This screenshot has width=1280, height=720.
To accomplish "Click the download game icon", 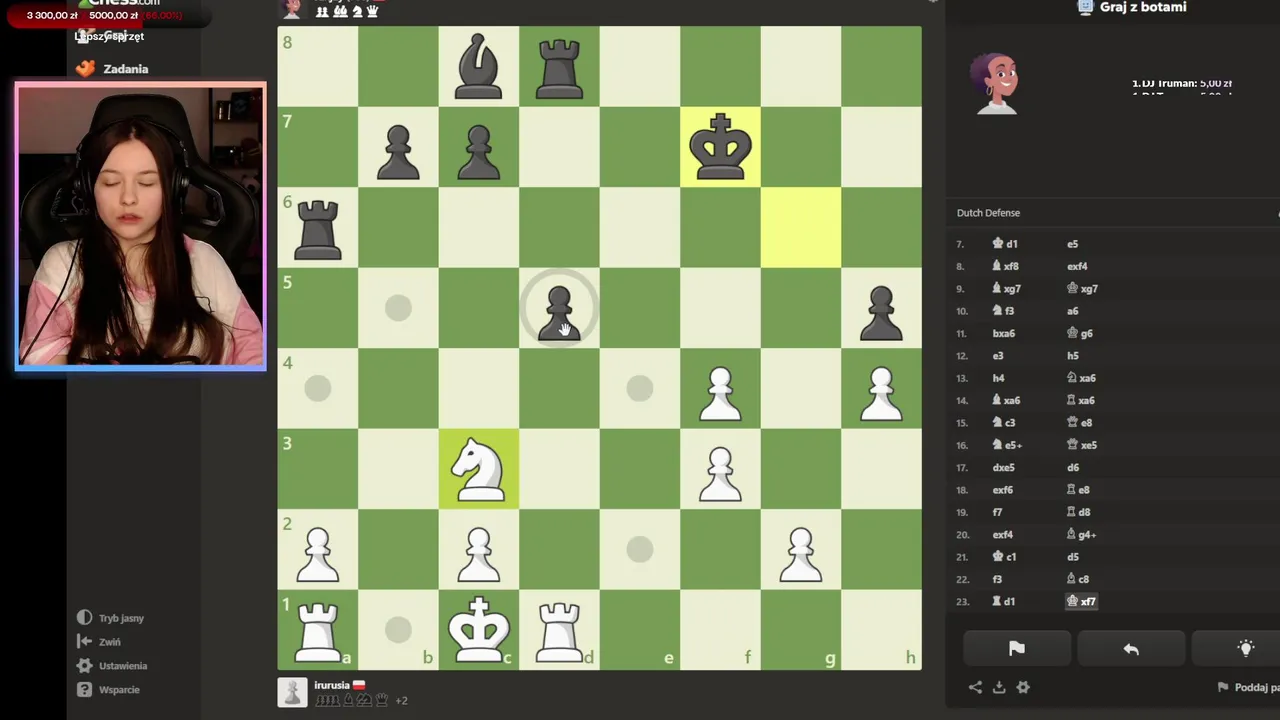I will click(999, 687).
